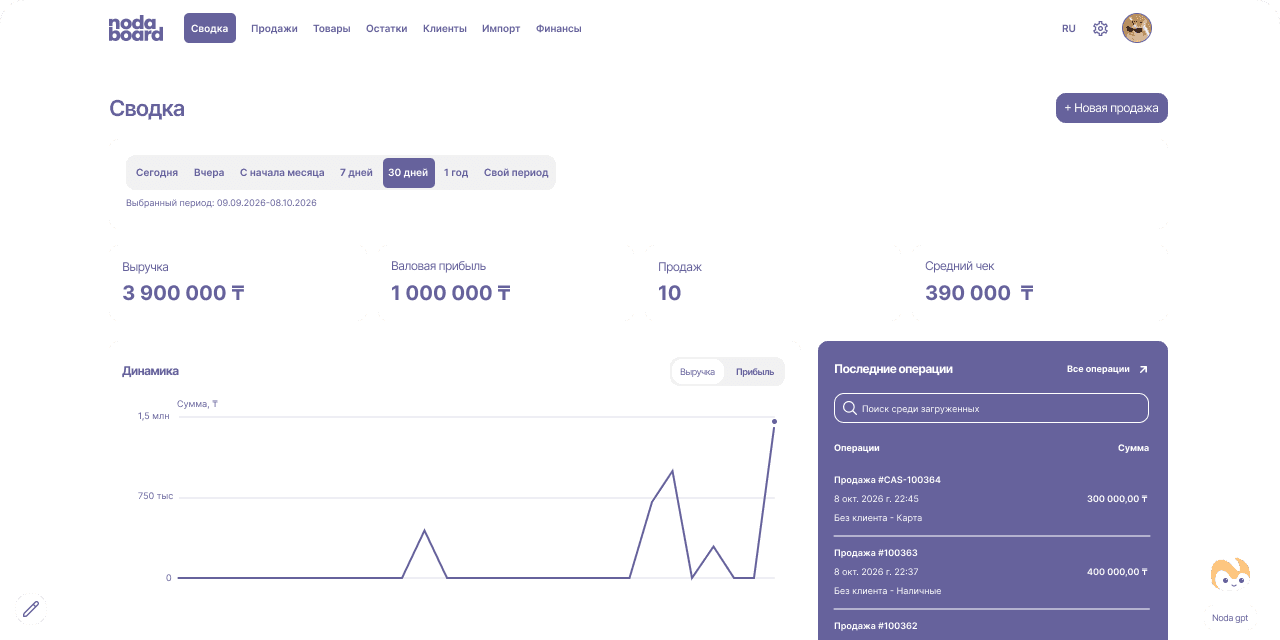Open the Клиенты section
Viewport: 1280px width, 640px height.
point(445,29)
